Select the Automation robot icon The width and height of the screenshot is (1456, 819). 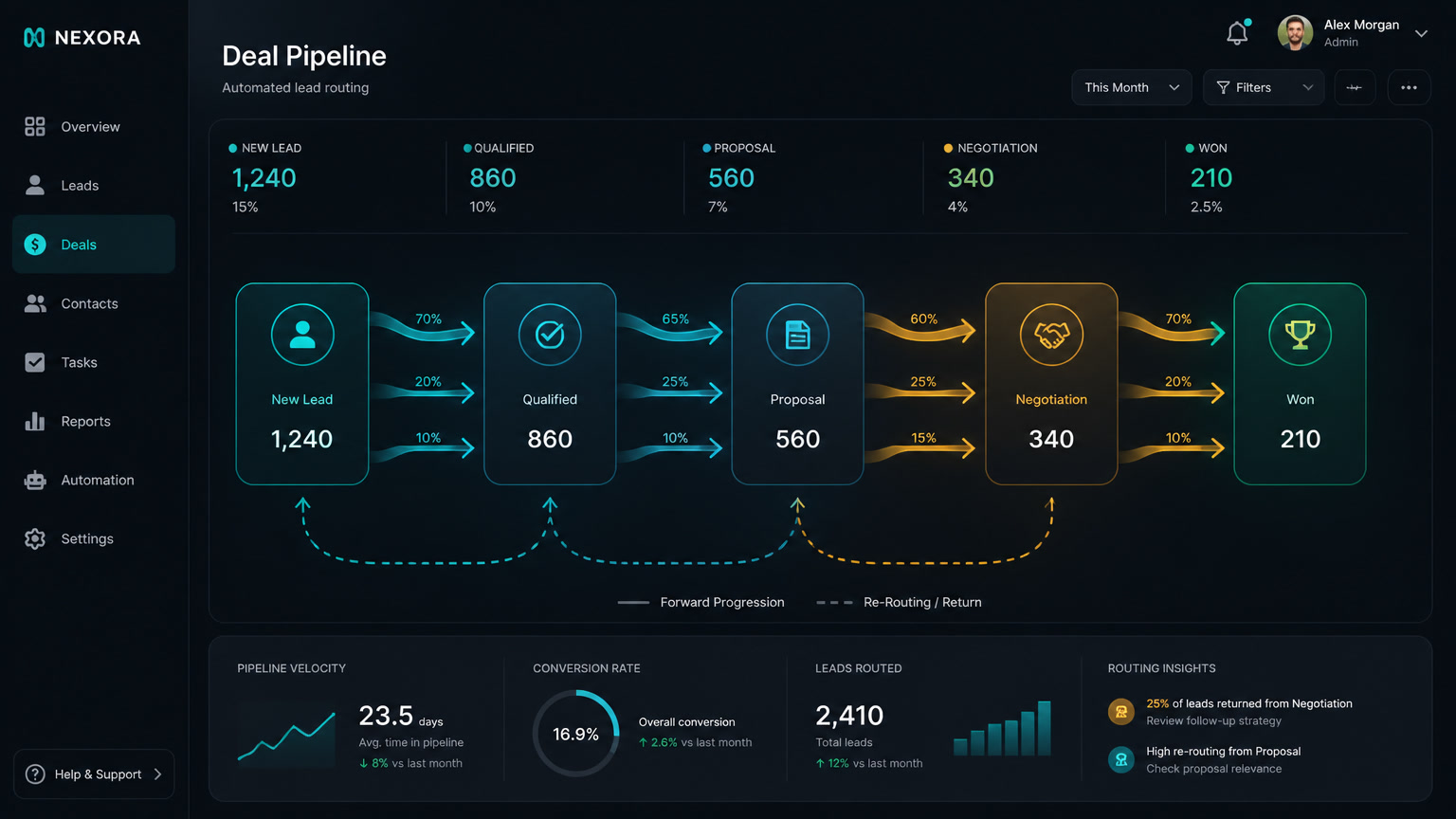click(35, 480)
